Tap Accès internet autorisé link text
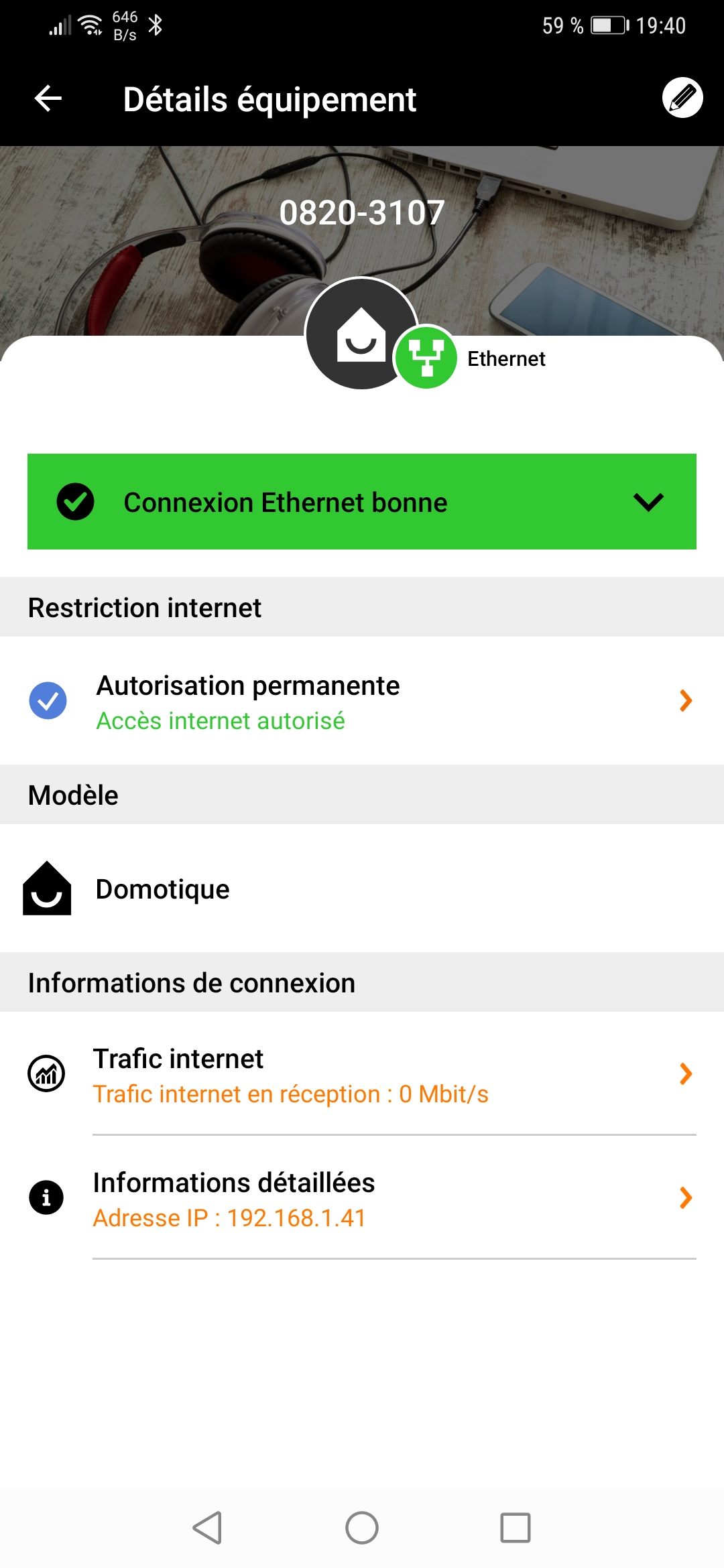Viewport: 724px width, 1568px height. [221, 721]
